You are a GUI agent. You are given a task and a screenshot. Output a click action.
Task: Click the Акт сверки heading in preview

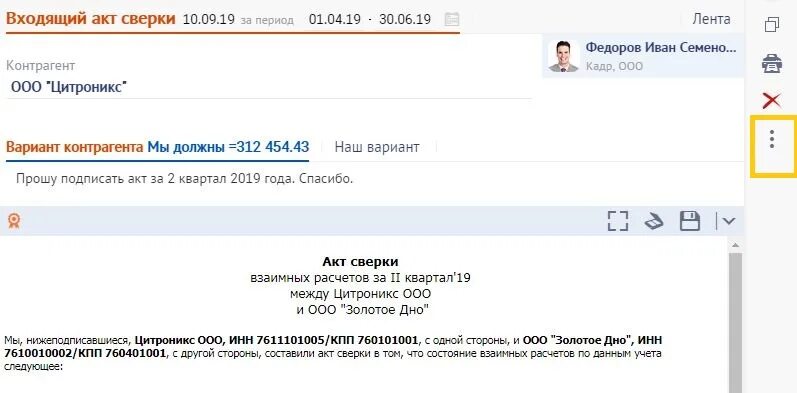(360, 262)
